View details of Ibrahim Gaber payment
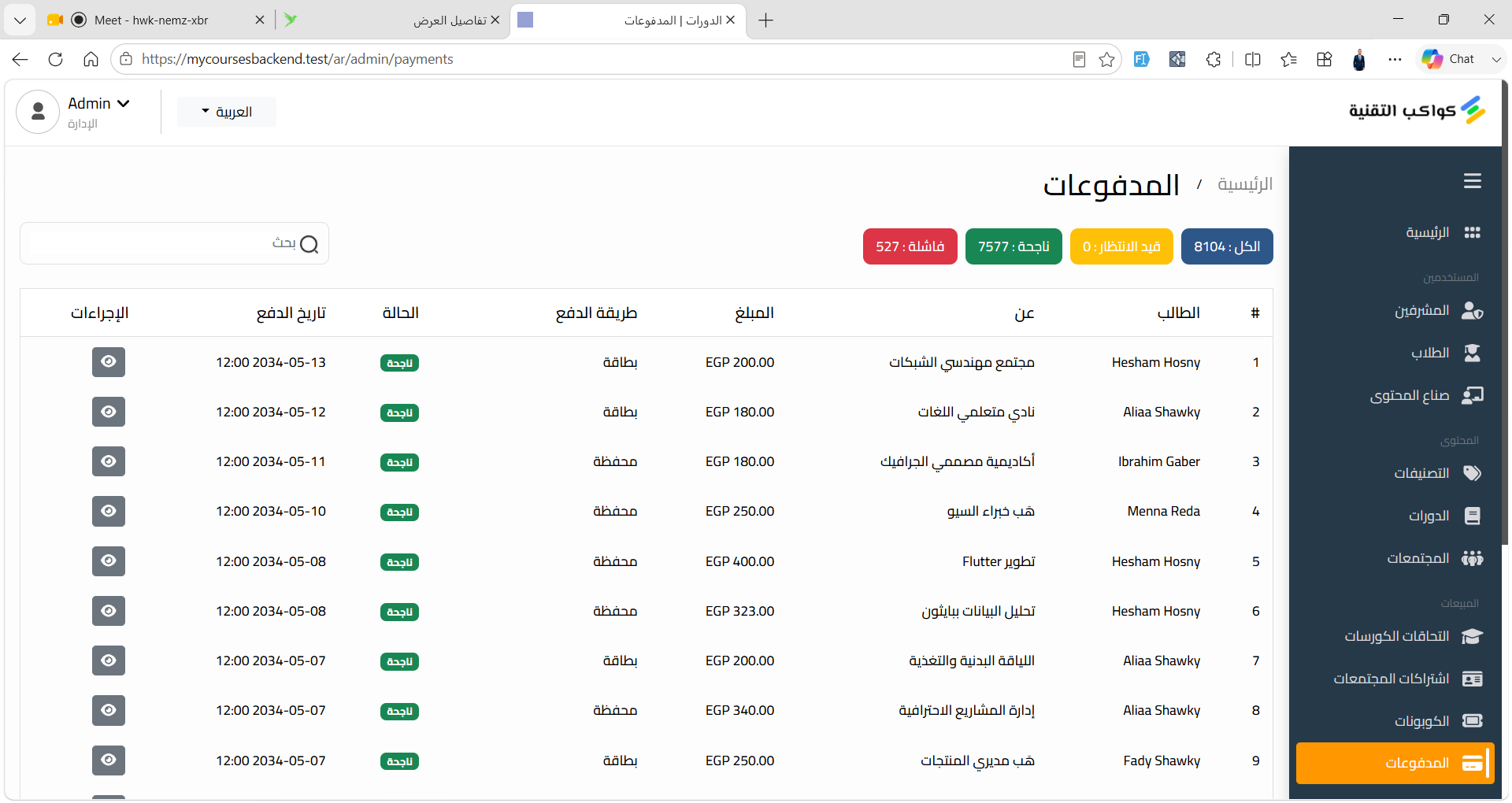 pos(109,461)
